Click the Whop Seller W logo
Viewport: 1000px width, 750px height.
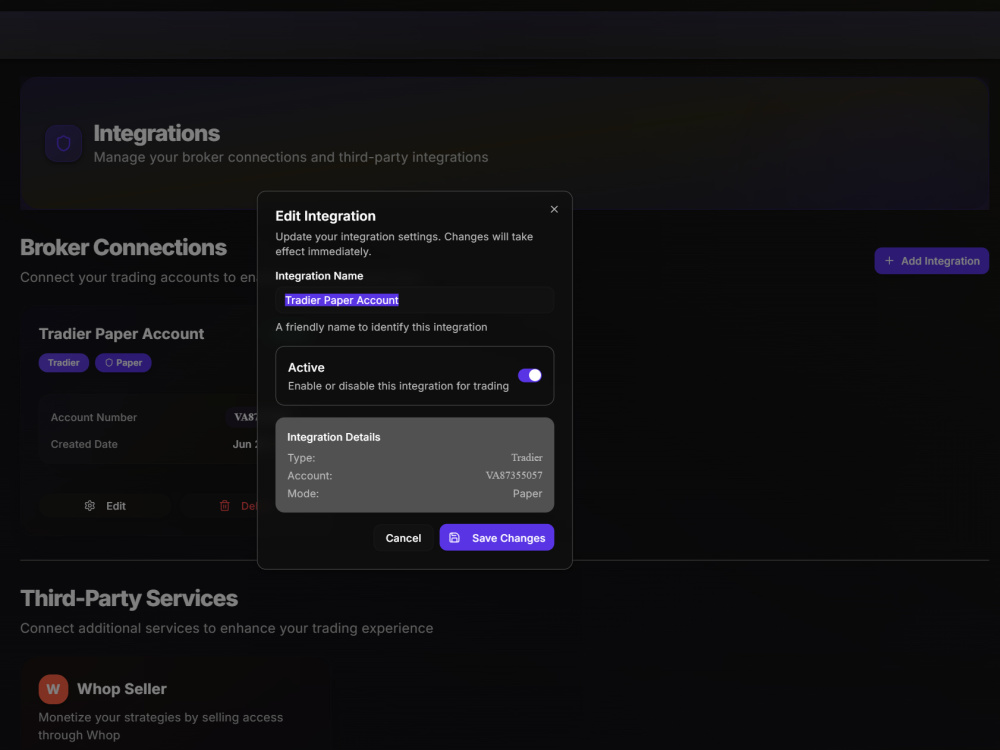click(54, 689)
